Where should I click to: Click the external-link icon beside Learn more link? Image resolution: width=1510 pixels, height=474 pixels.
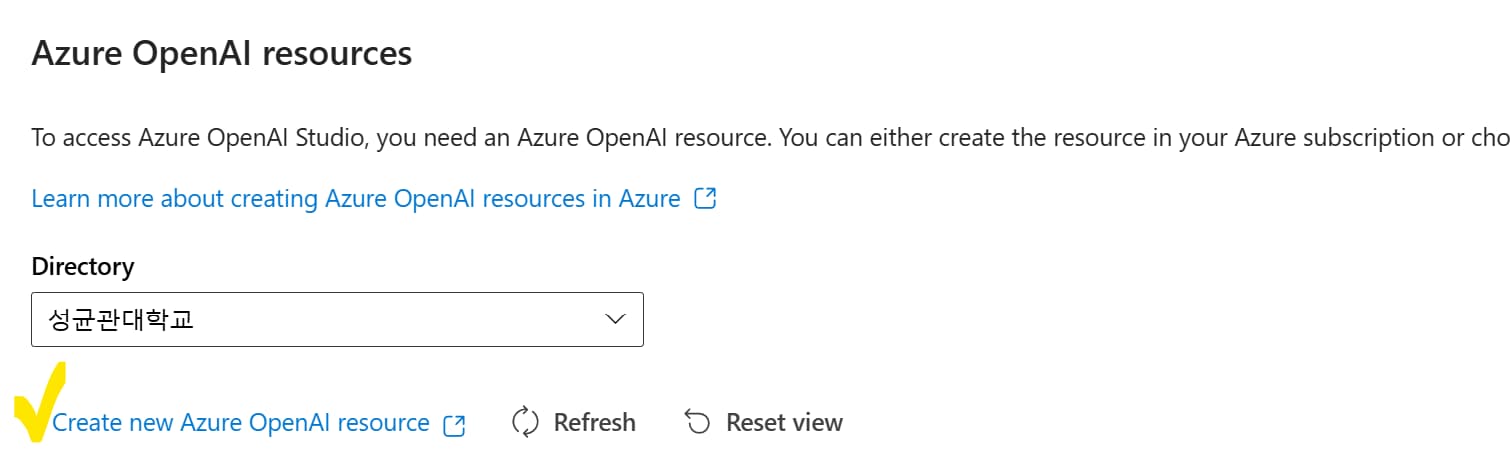(x=705, y=199)
